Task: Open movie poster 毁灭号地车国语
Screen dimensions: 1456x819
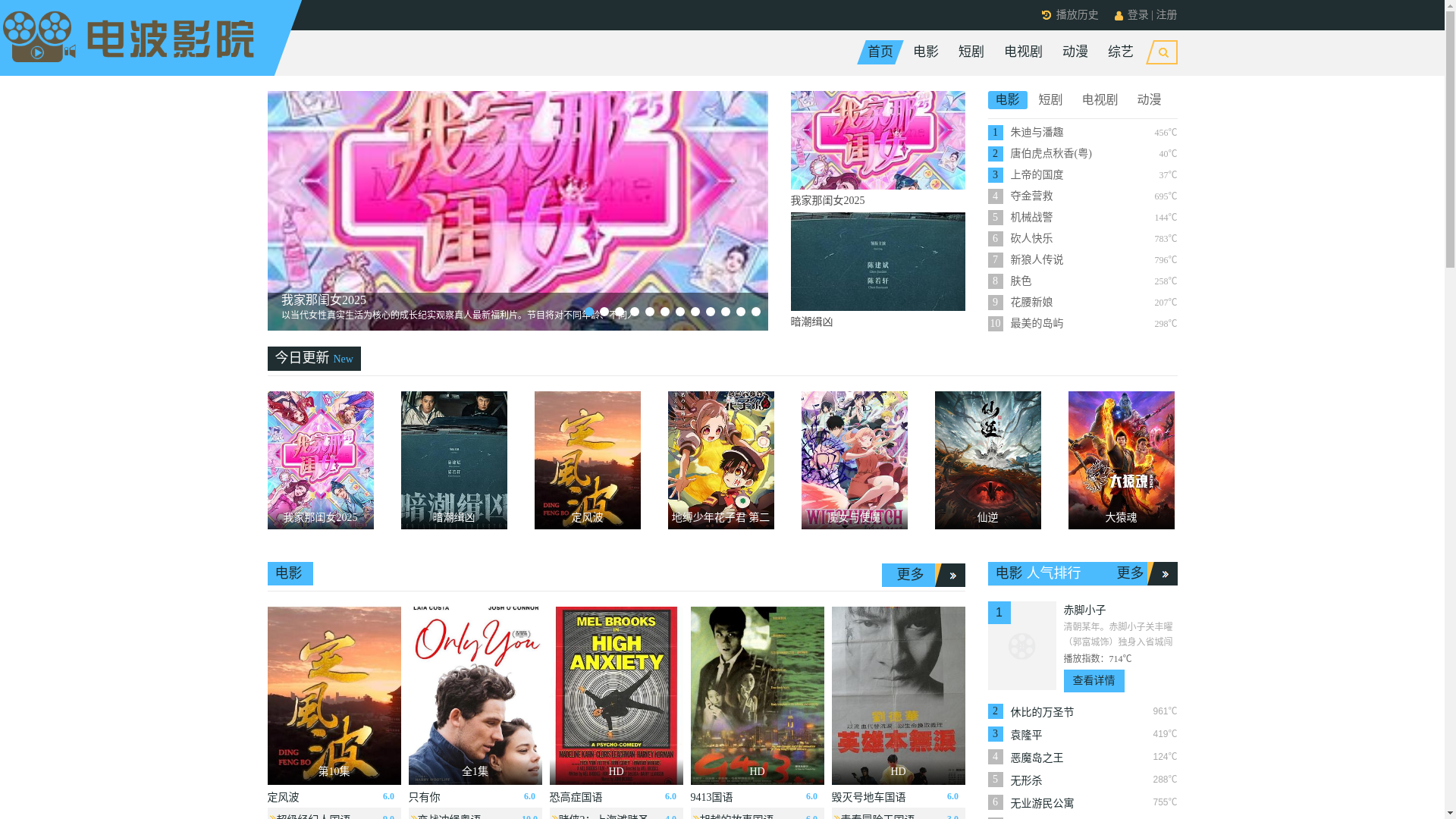Action: point(898,695)
